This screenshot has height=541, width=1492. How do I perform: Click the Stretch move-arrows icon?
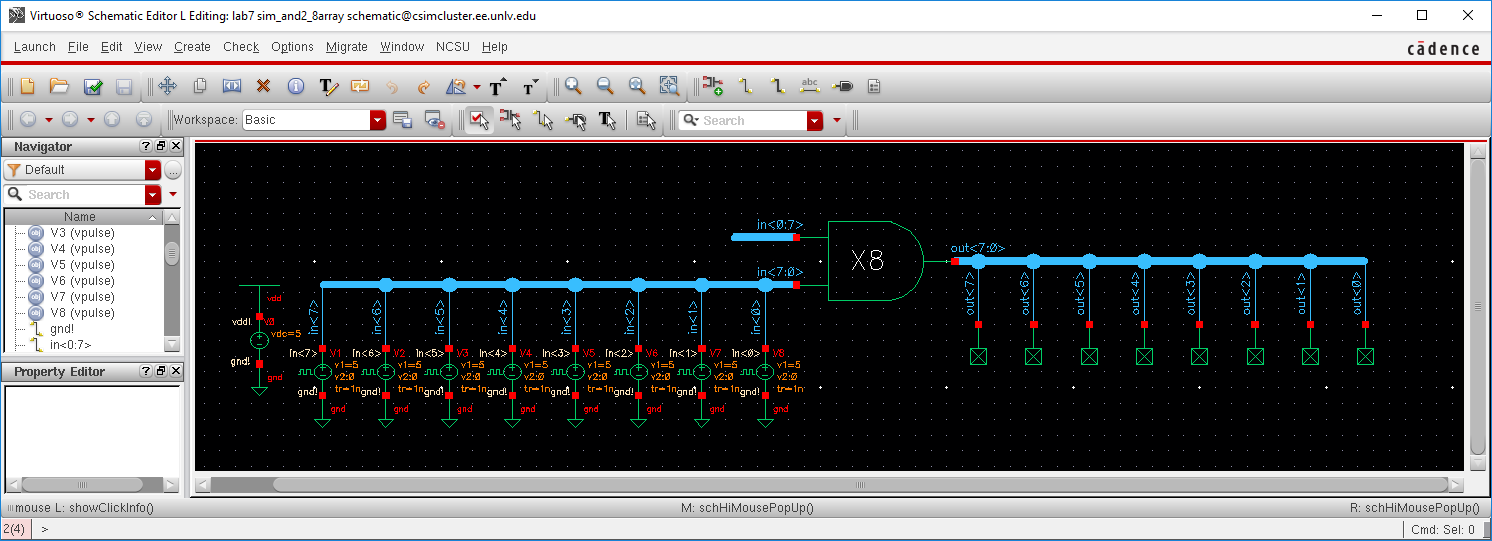coord(167,87)
